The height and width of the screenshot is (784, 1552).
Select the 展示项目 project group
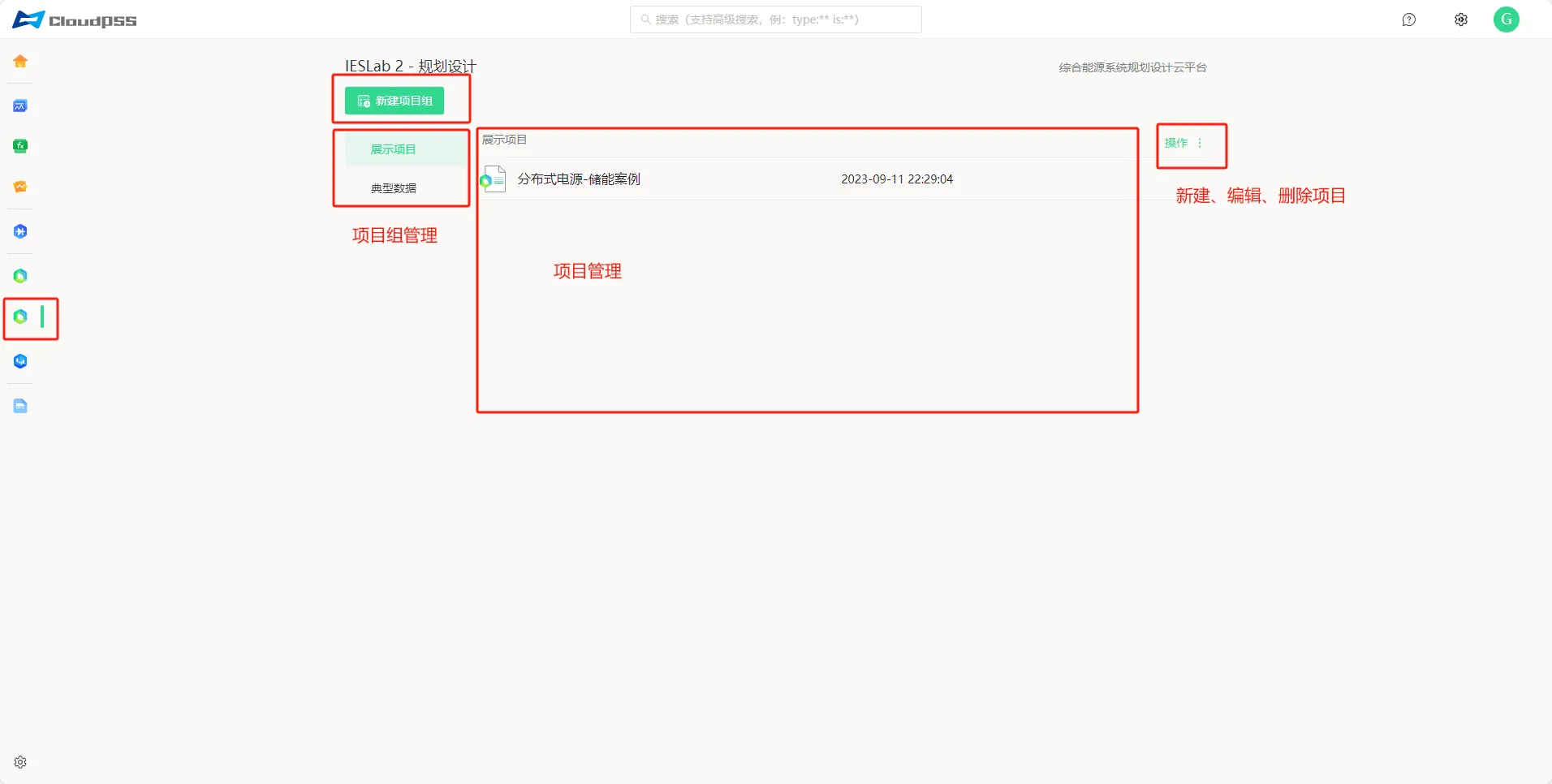(x=406, y=149)
